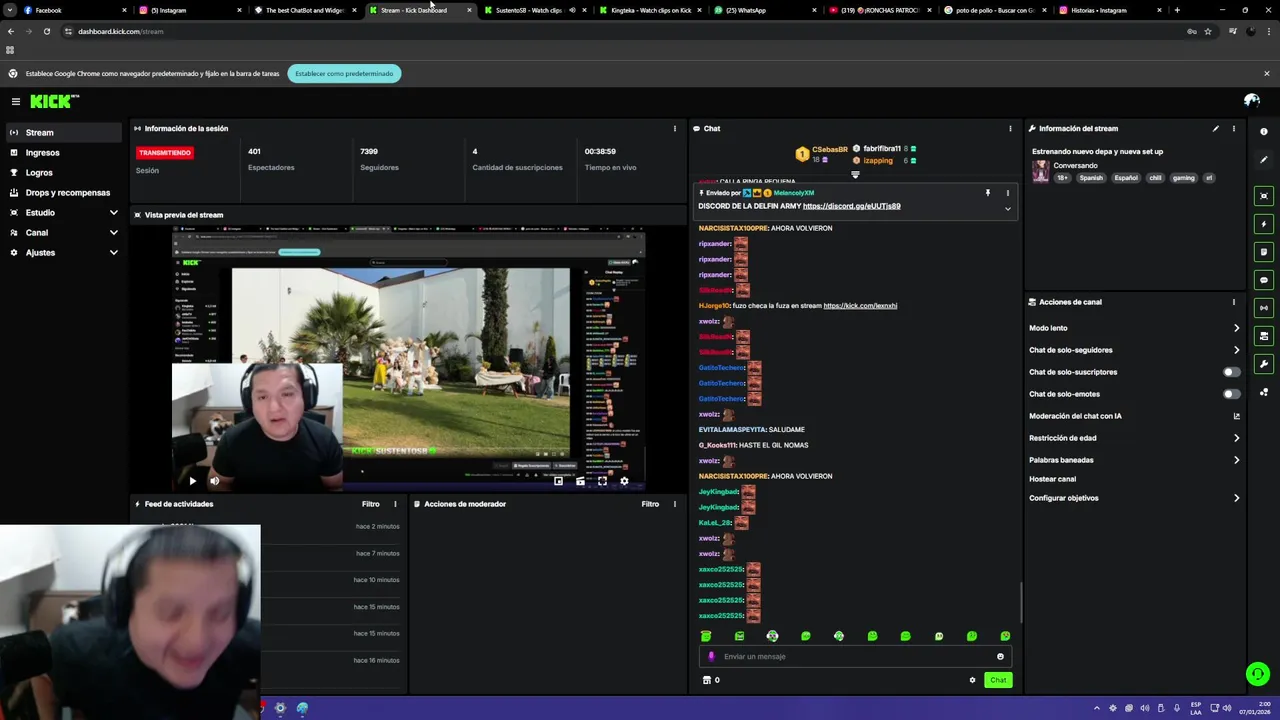Open the green headset support button
Image resolution: width=1280 pixels, height=720 pixels.
pos(1258,674)
